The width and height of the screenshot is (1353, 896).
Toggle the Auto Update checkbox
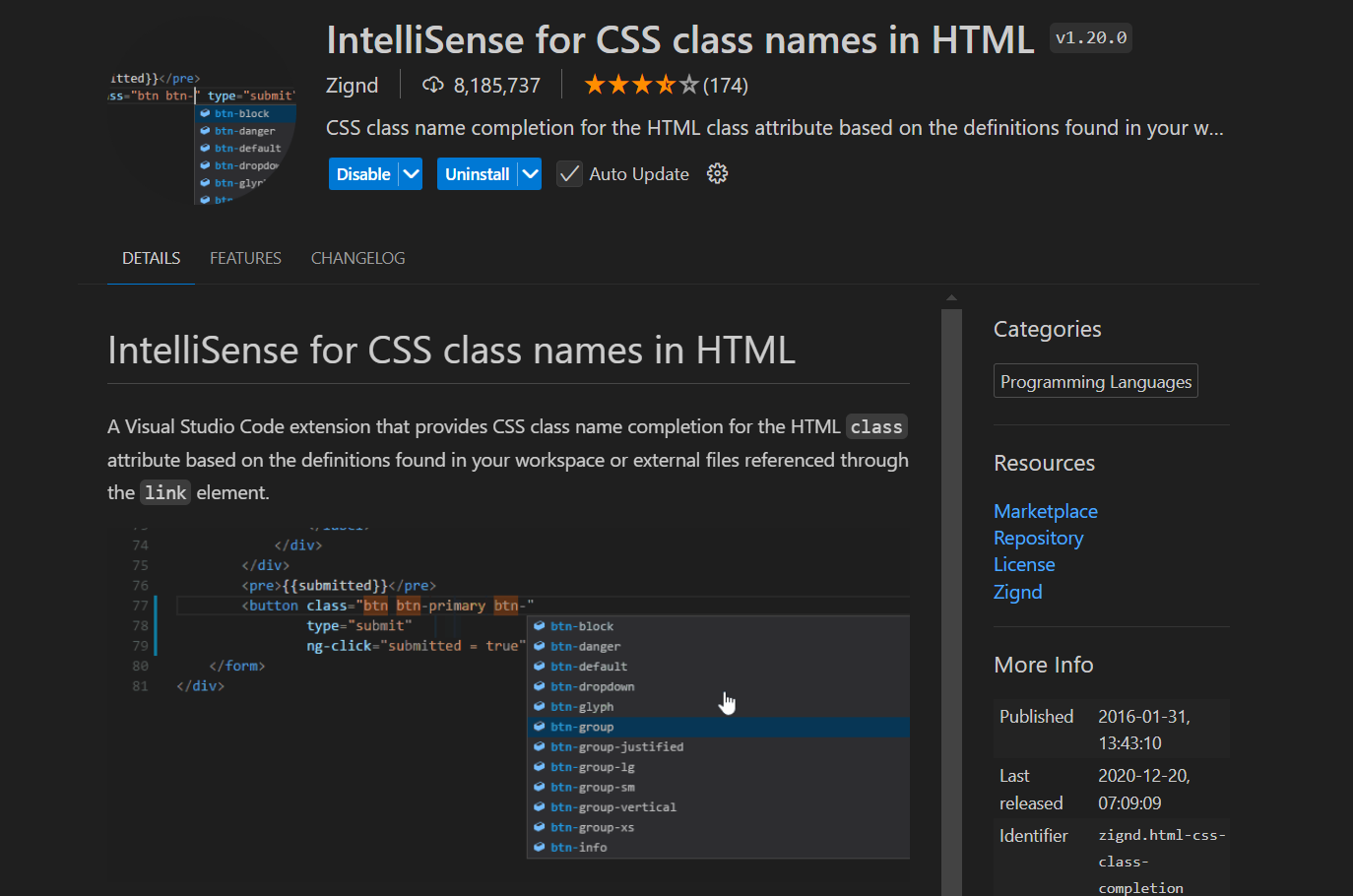tap(569, 174)
